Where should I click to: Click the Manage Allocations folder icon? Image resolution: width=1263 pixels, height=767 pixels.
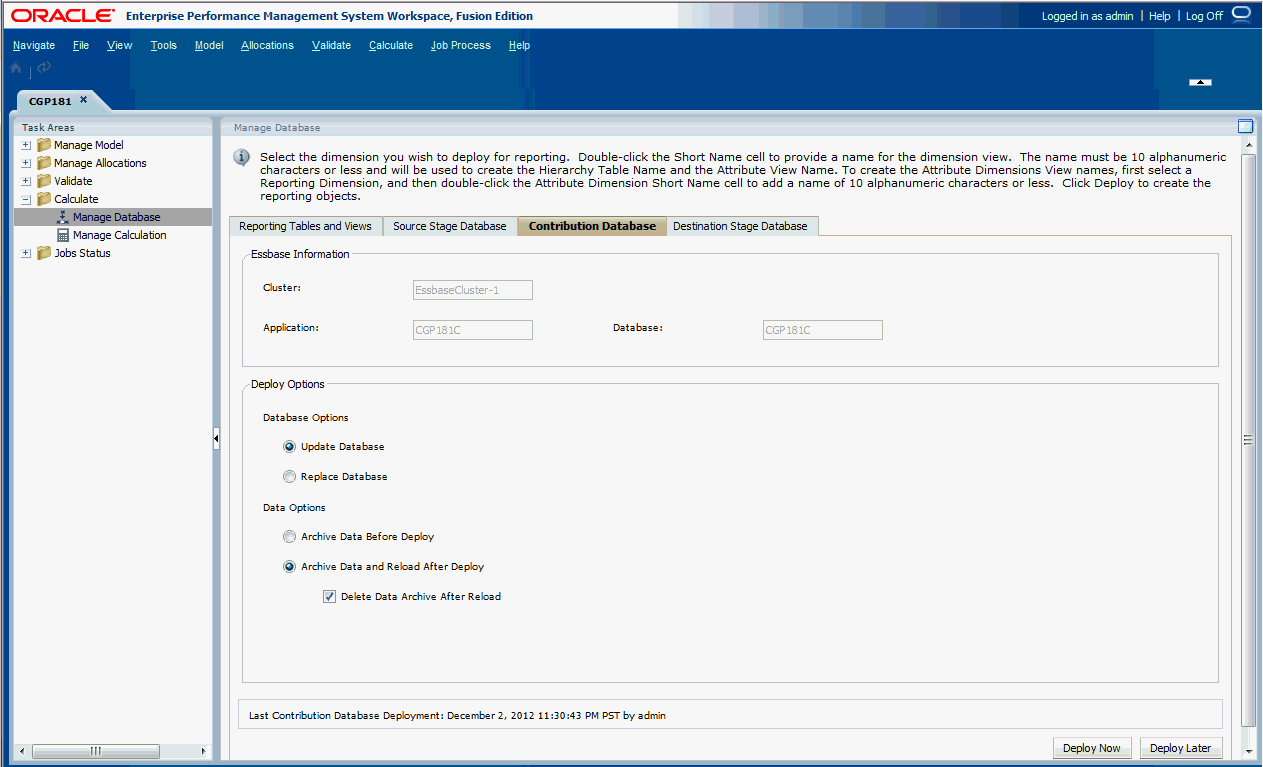tap(44, 163)
